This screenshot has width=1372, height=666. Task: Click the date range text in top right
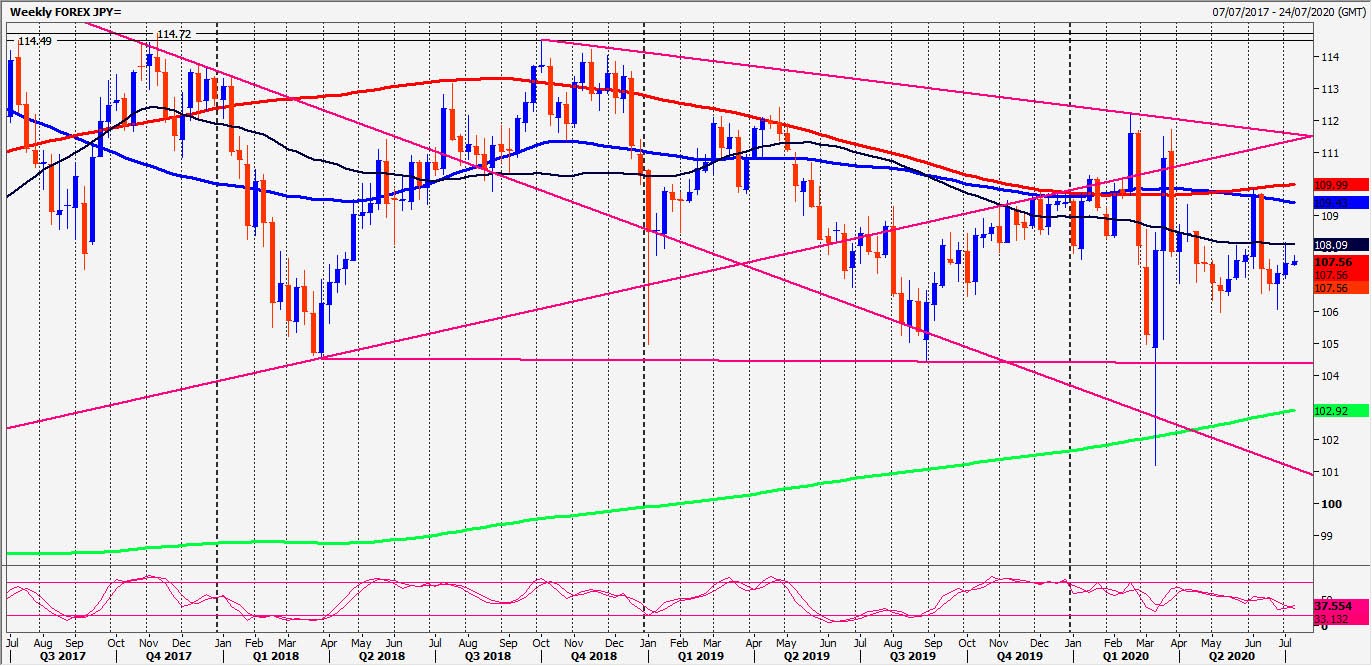1288,10
